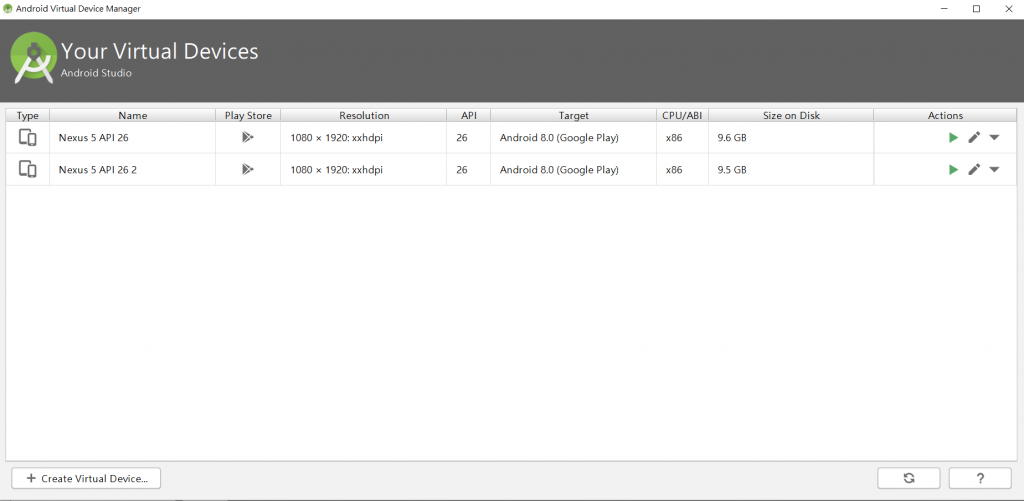Click the Android Studio logo in header
This screenshot has width=1024, height=501.
pos(33,57)
